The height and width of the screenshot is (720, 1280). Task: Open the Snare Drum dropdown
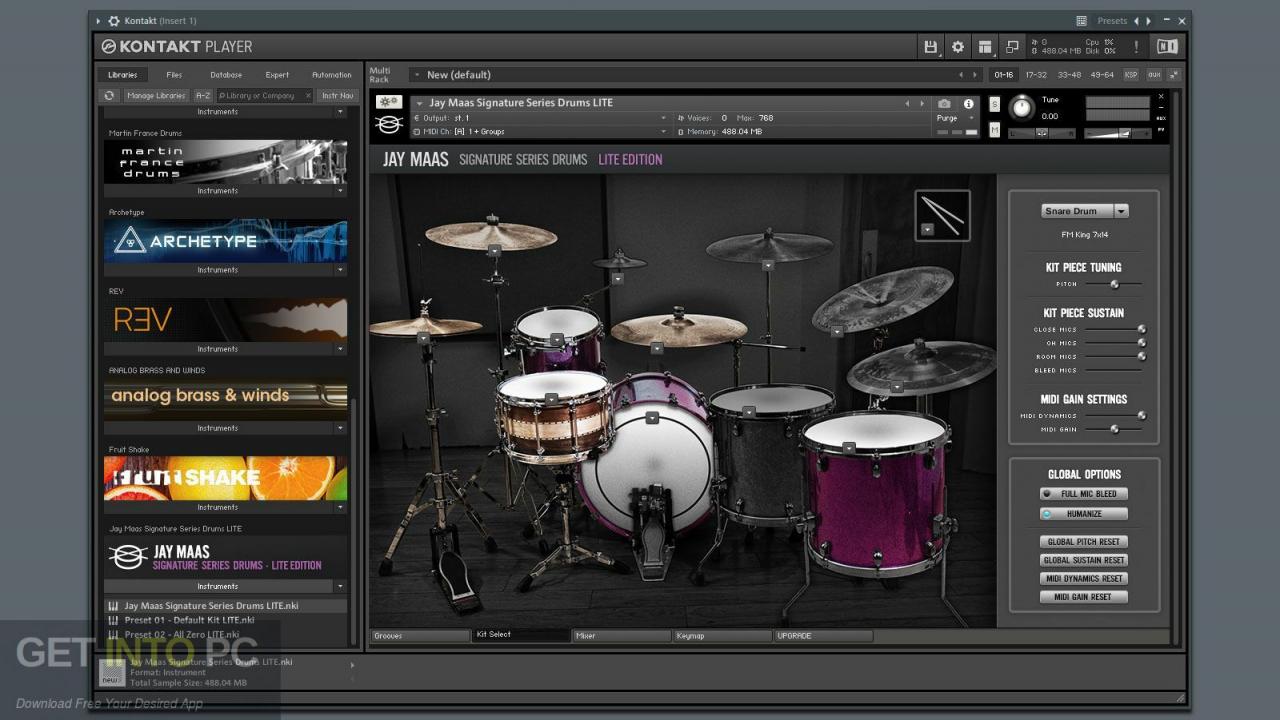click(1084, 211)
